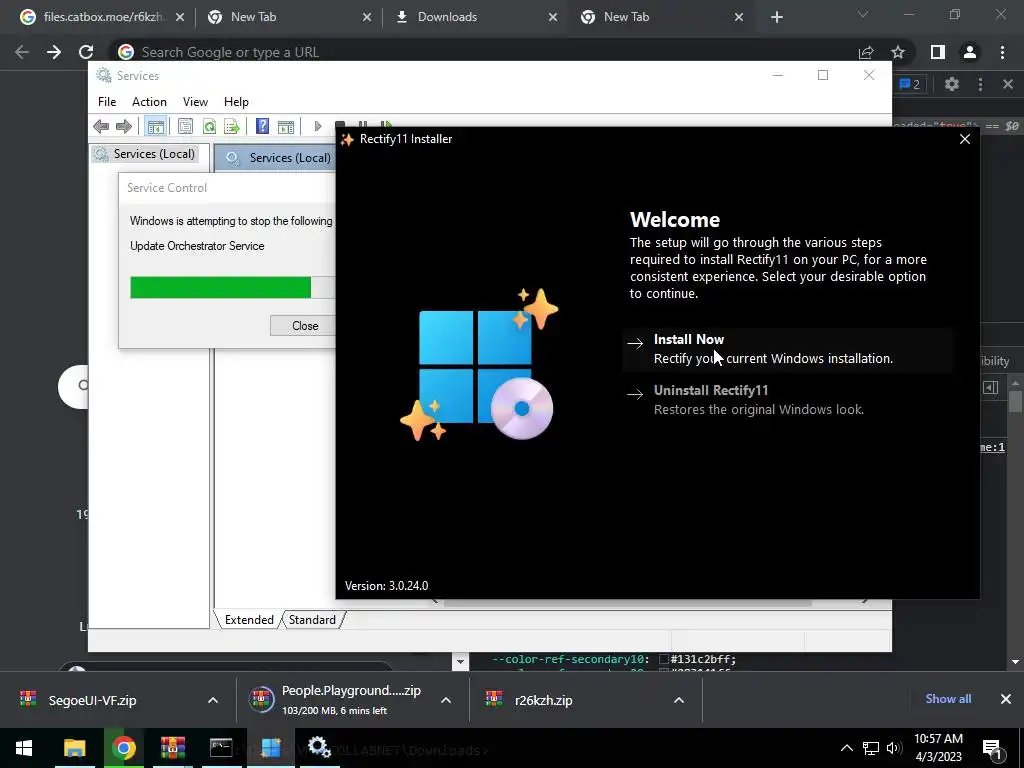
Task: Click Close in Service Control dialog
Action: tap(304, 325)
